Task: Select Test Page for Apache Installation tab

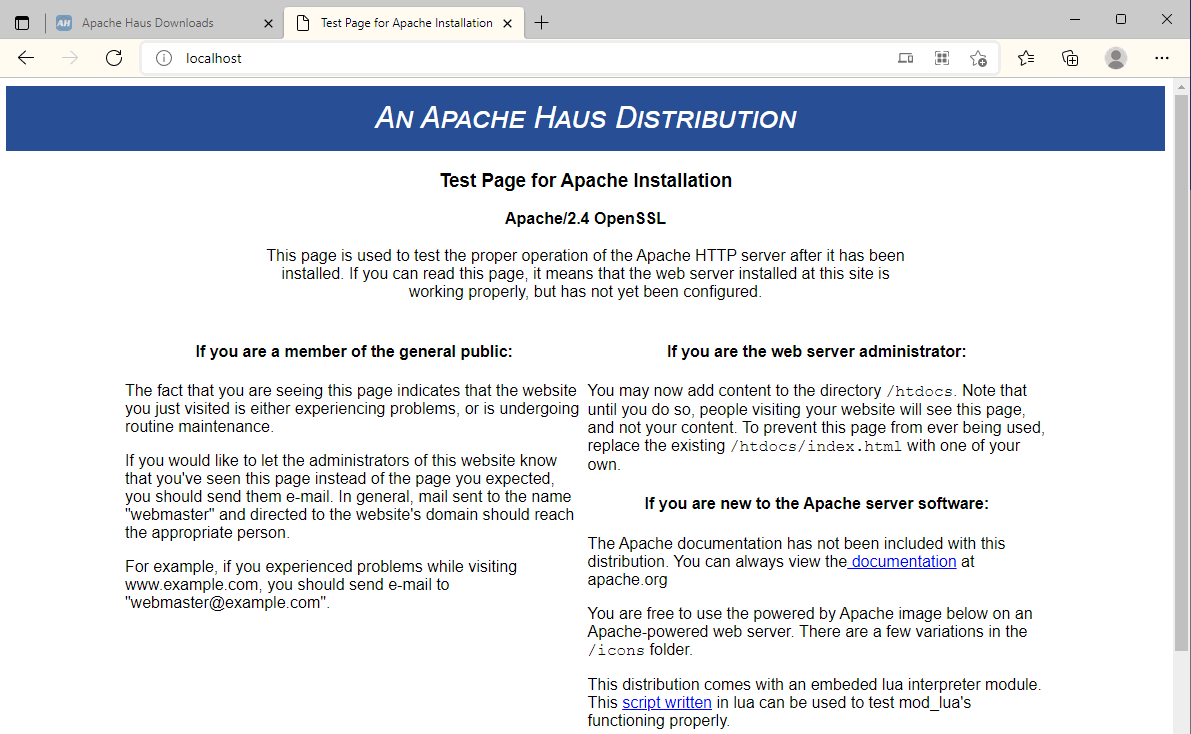Action: 406,23
